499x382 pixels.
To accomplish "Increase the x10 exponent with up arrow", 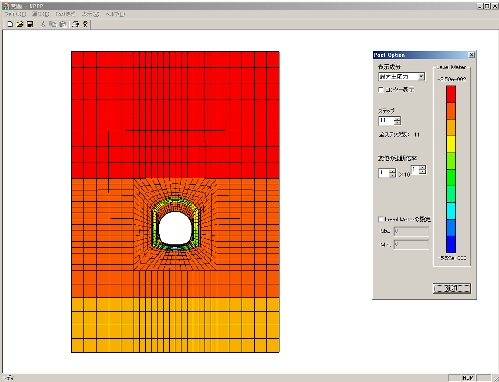I will [423, 168].
